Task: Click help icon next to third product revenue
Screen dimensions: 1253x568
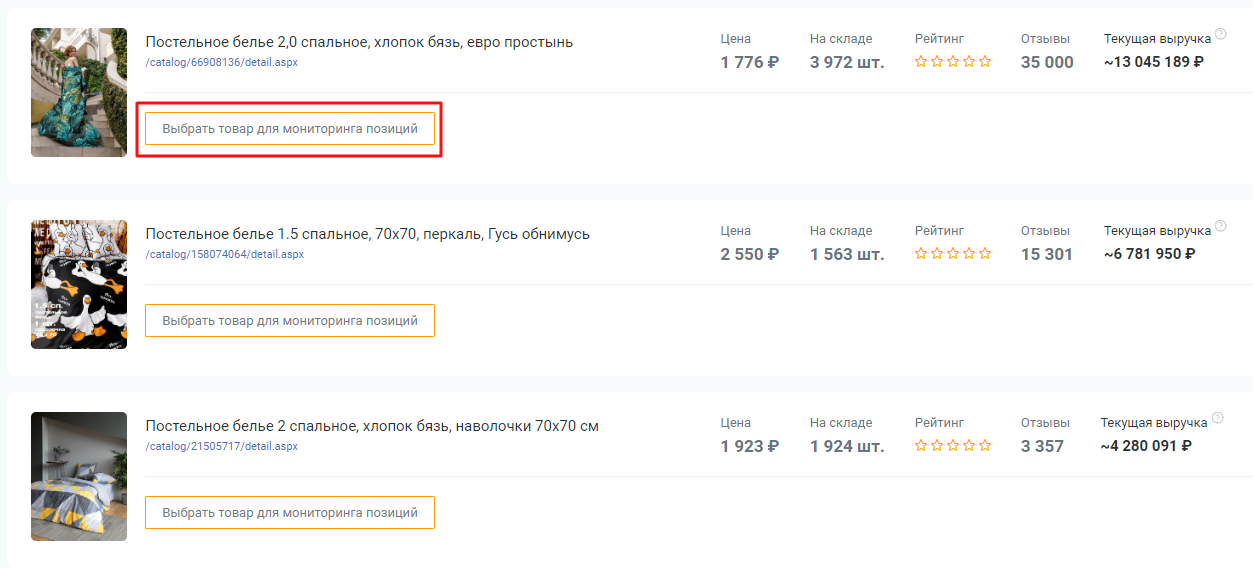Action: pos(1217,418)
